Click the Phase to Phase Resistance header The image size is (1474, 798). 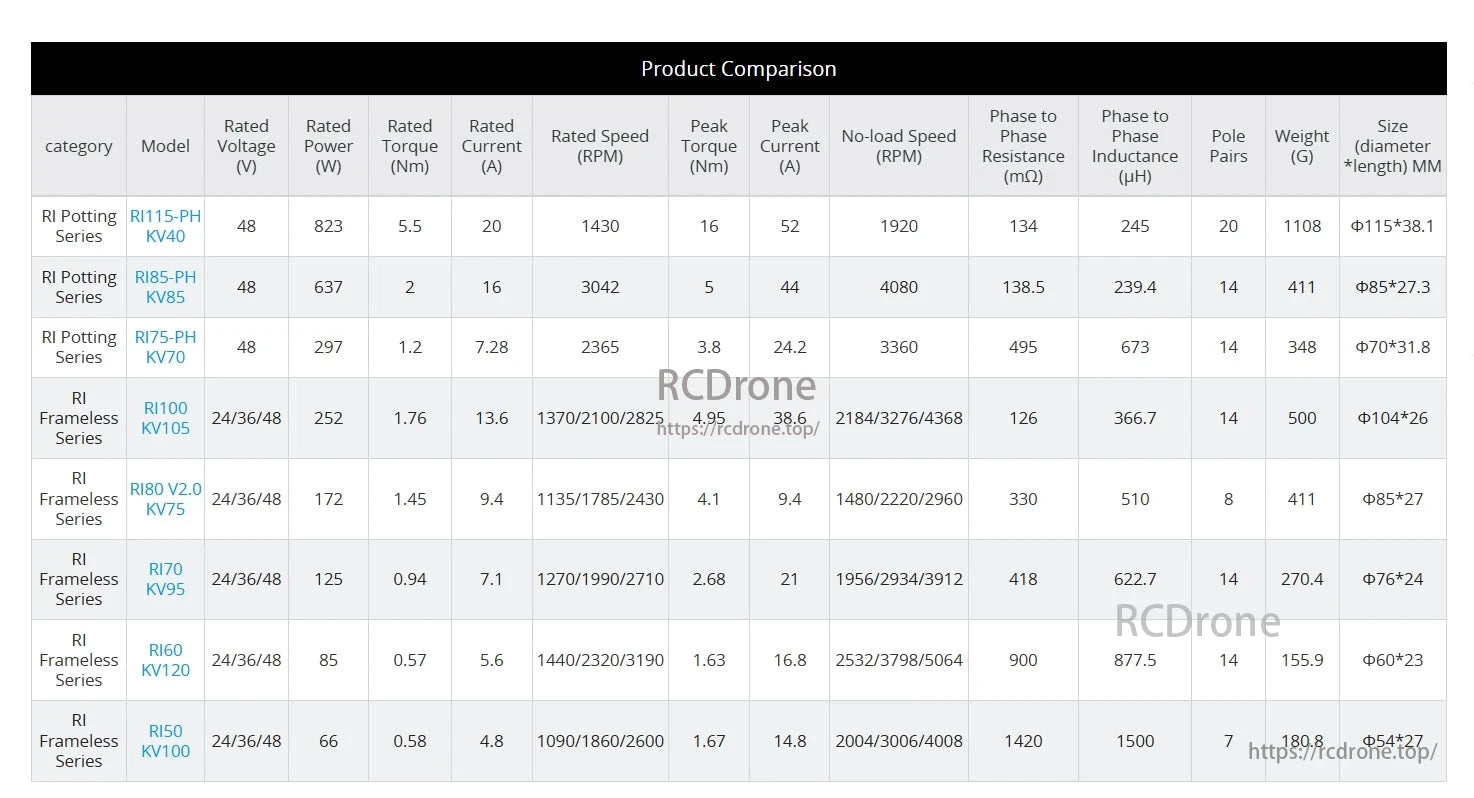click(1023, 146)
